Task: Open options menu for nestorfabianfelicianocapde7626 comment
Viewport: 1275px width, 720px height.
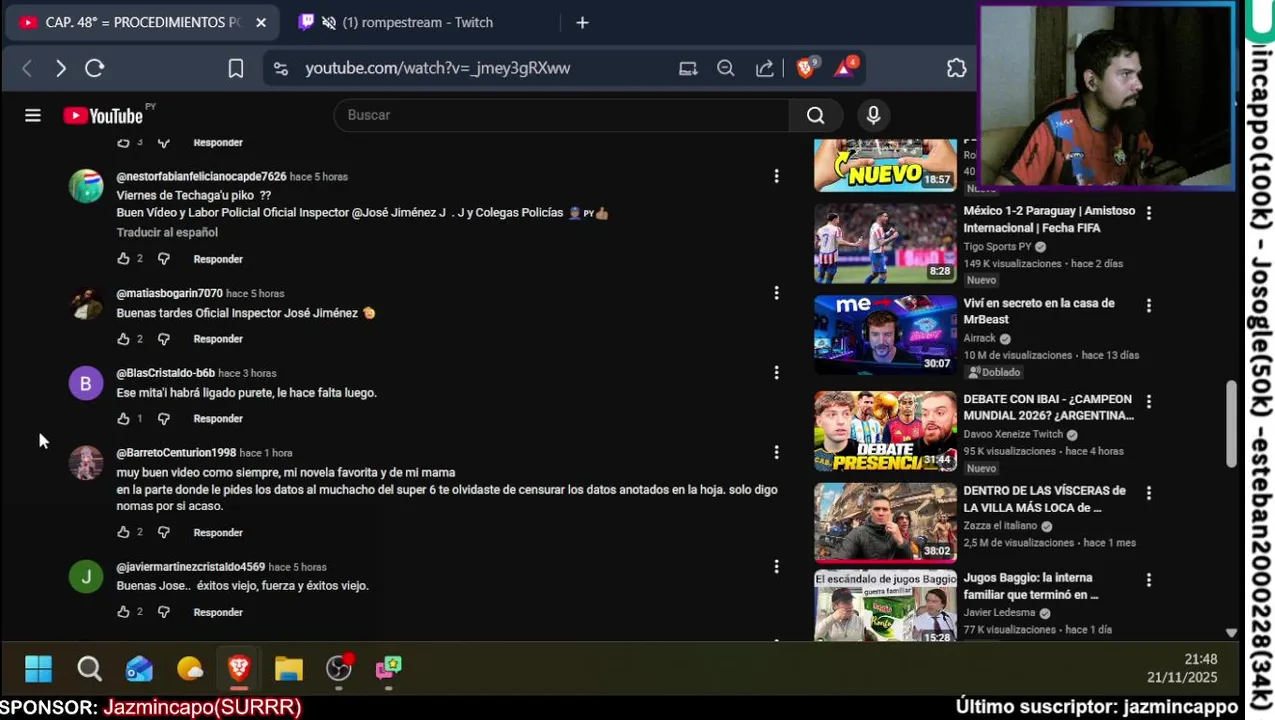Action: tap(776, 177)
